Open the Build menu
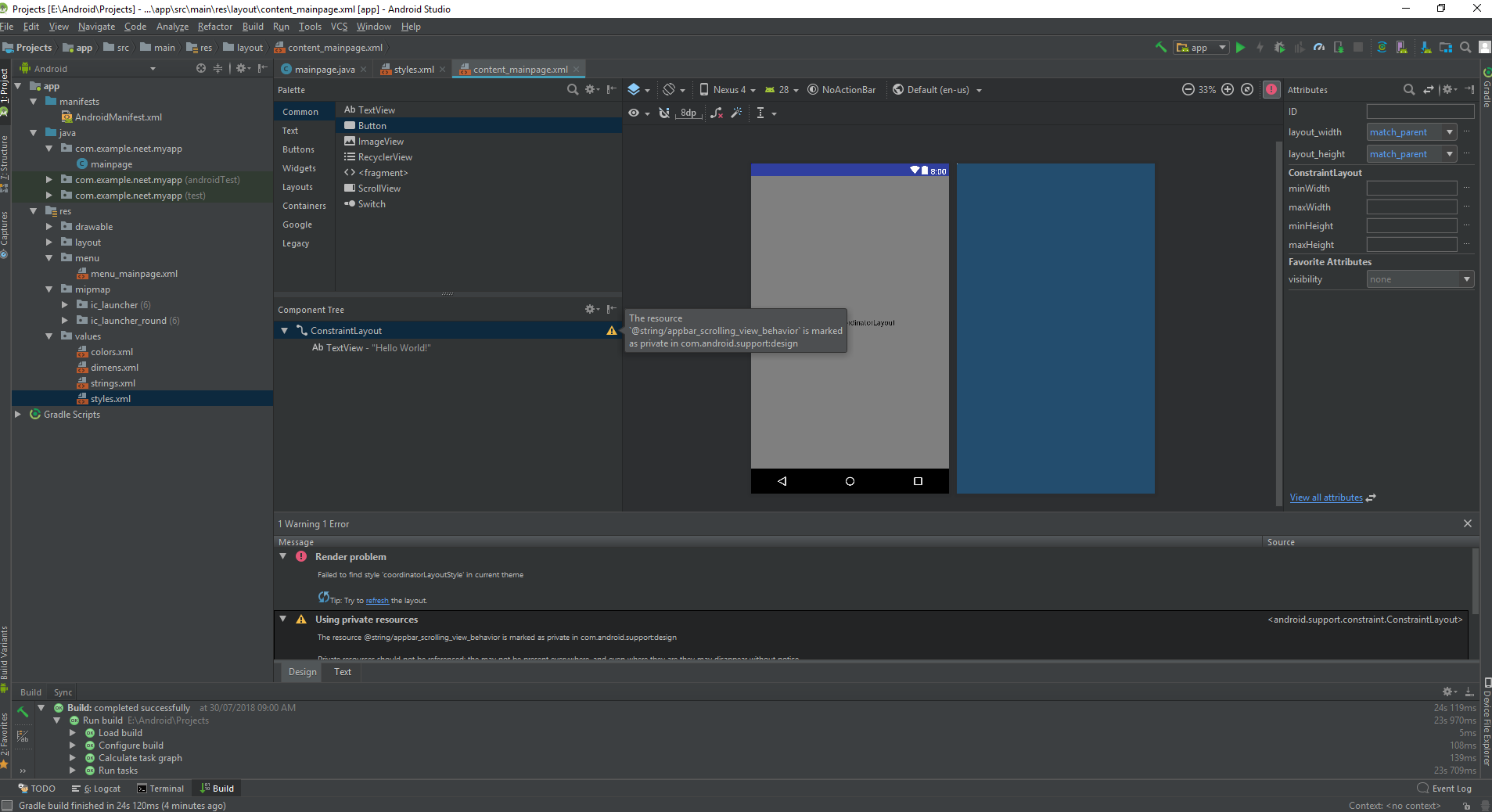1492x812 pixels. pyautogui.click(x=253, y=27)
